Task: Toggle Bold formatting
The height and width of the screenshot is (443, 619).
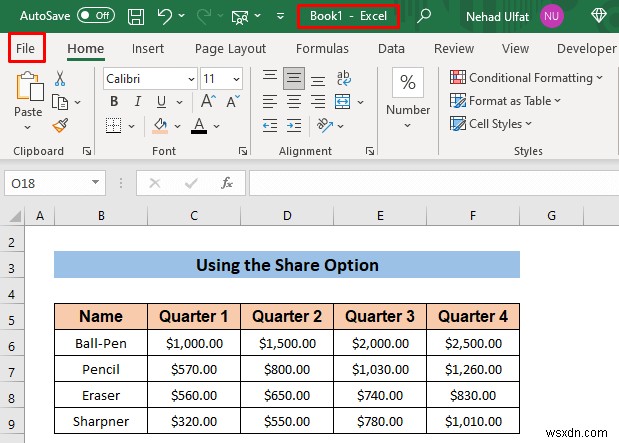Action: [114, 101]
